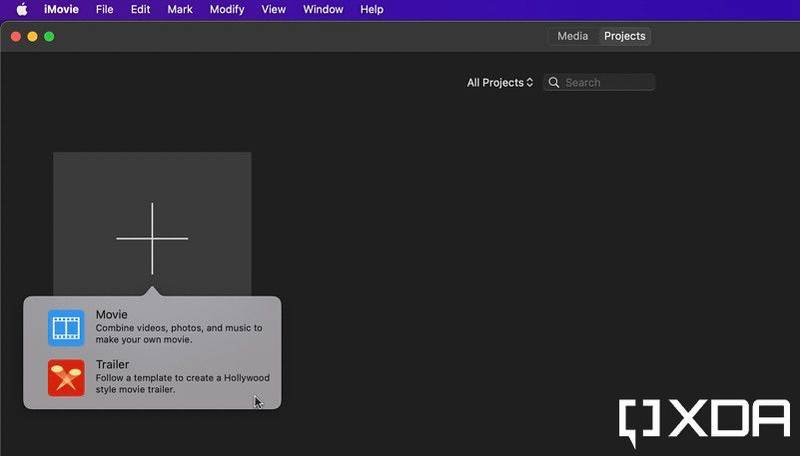Choose the Trailer project title
The height and width of the screenshot is (456, 800).
112,365
